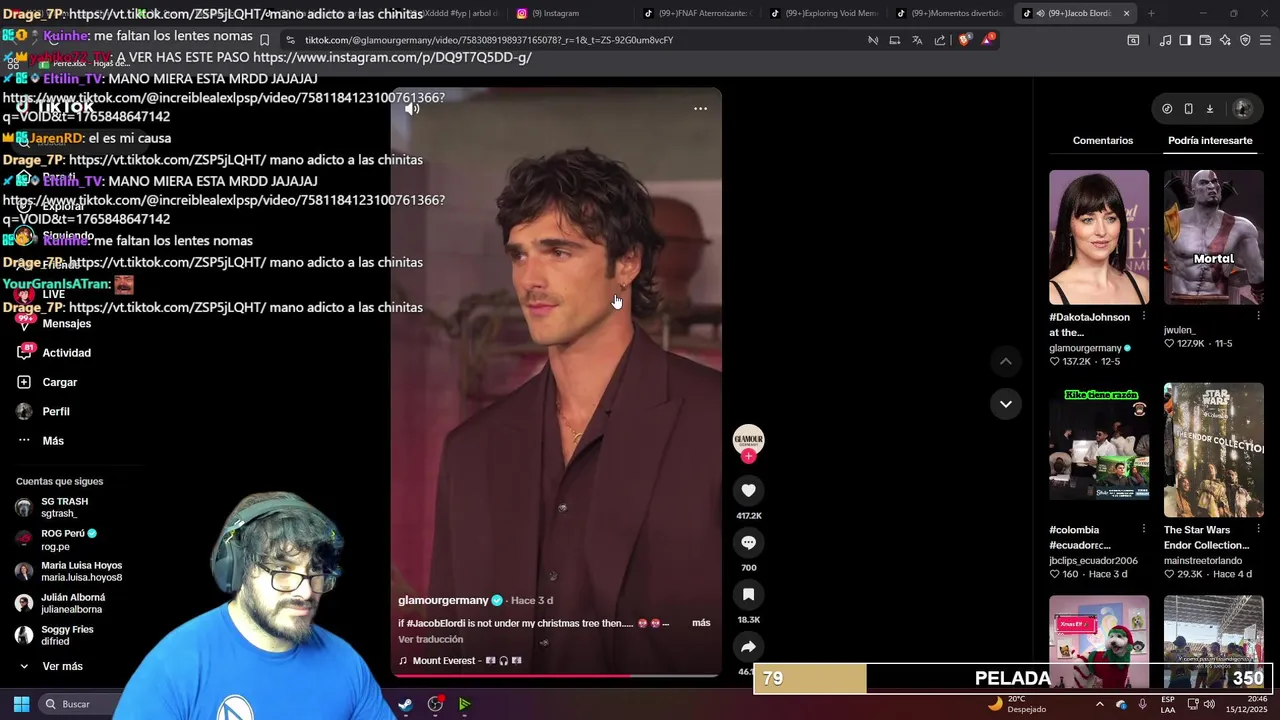Open profile avatar in top-right pill
Image resolution: width=1280 pixels, height=720 pixels.
click(1242, 109)
